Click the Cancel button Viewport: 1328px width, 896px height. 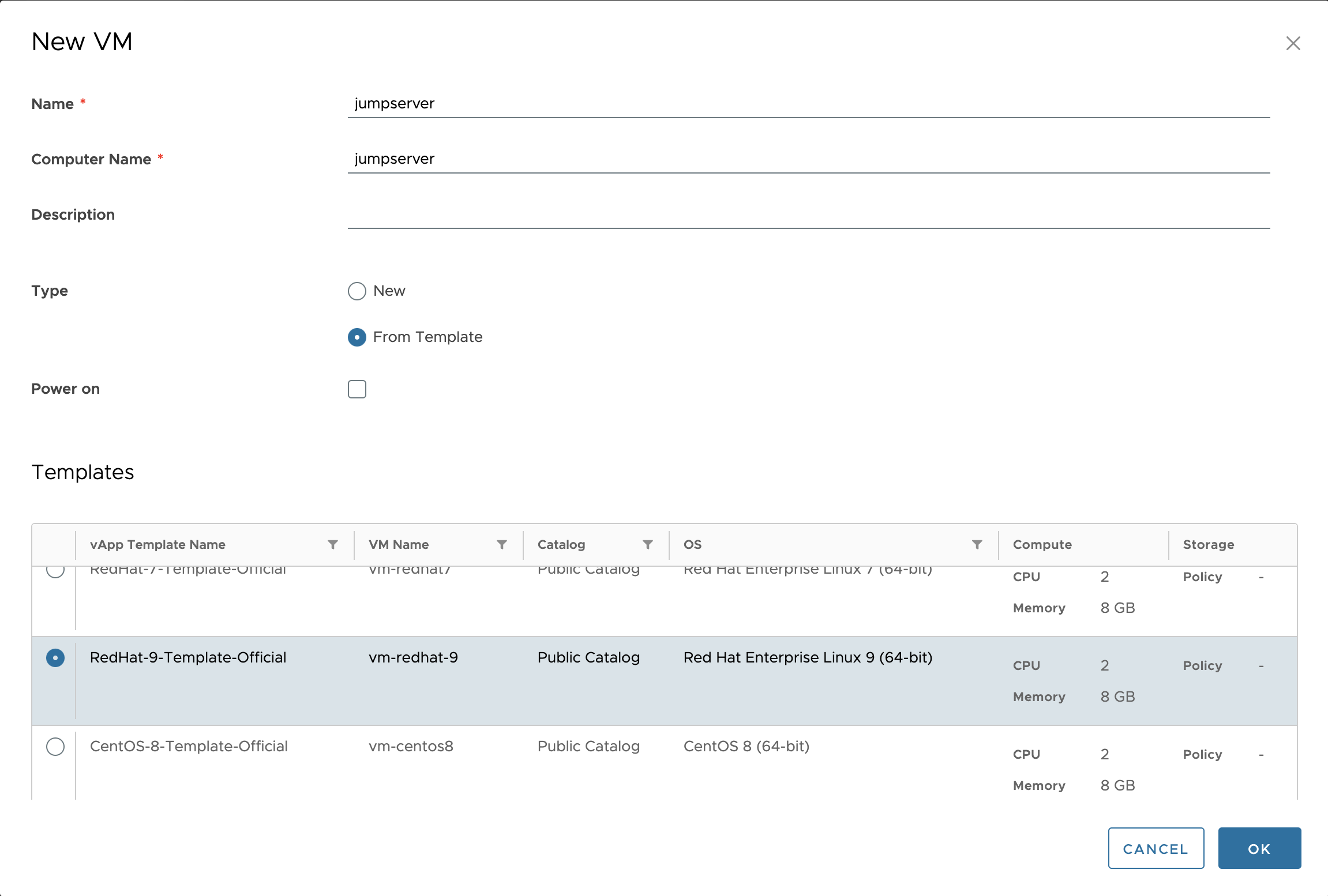(x=1156, y=848)
